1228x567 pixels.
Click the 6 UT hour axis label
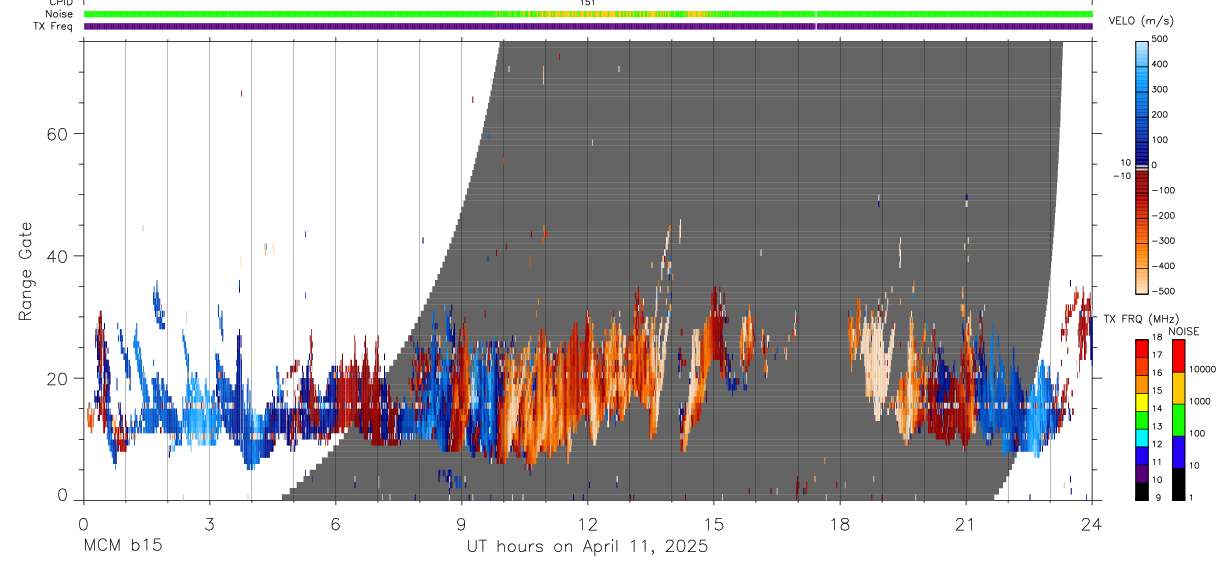pyautogui.click(x=336, y=523)
